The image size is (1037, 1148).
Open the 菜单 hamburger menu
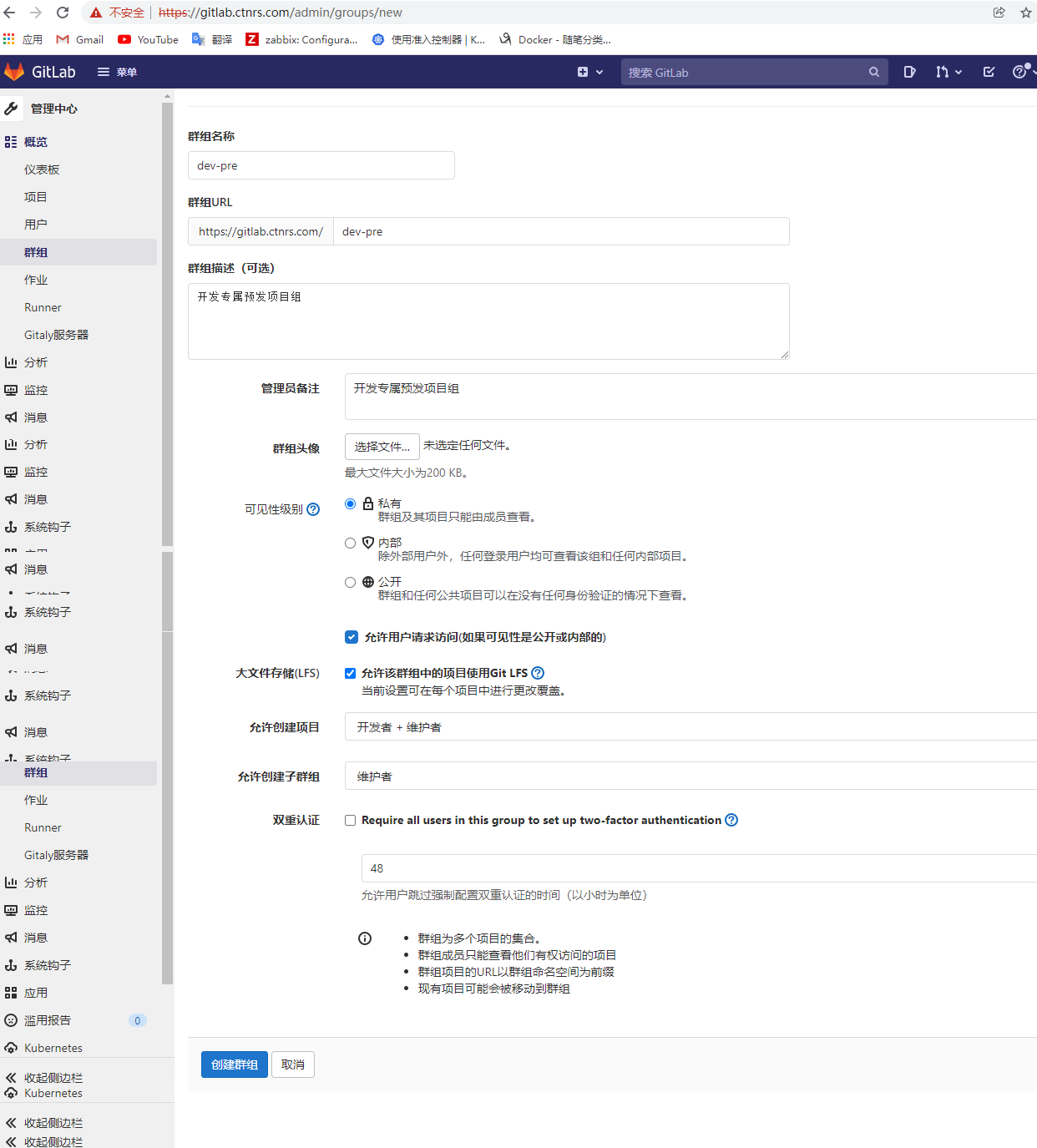click(117, 72)
